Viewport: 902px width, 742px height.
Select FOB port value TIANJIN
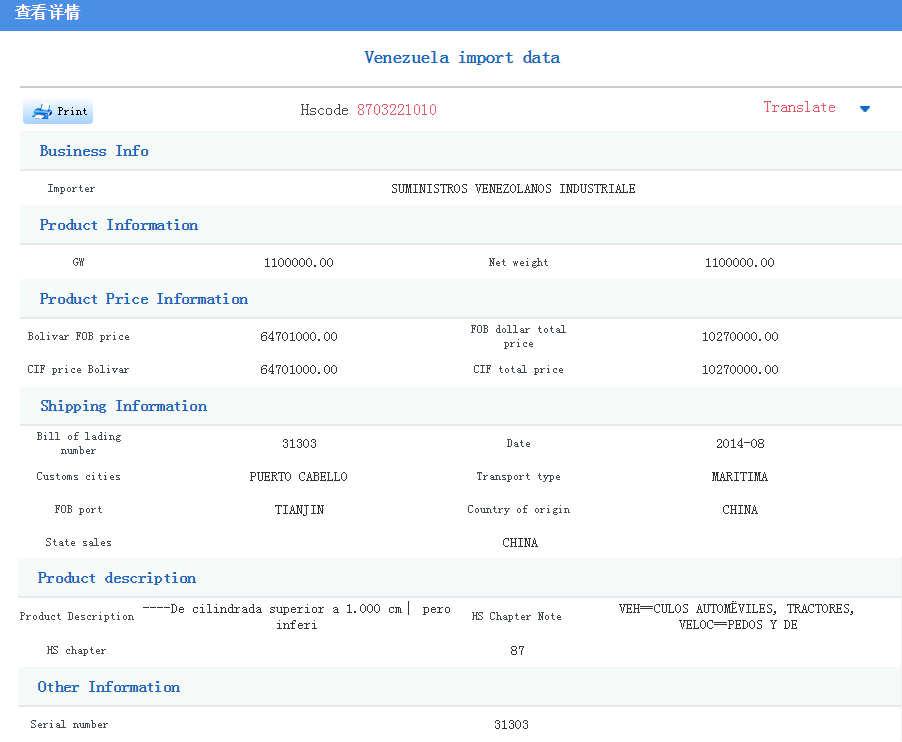point(299,510)
